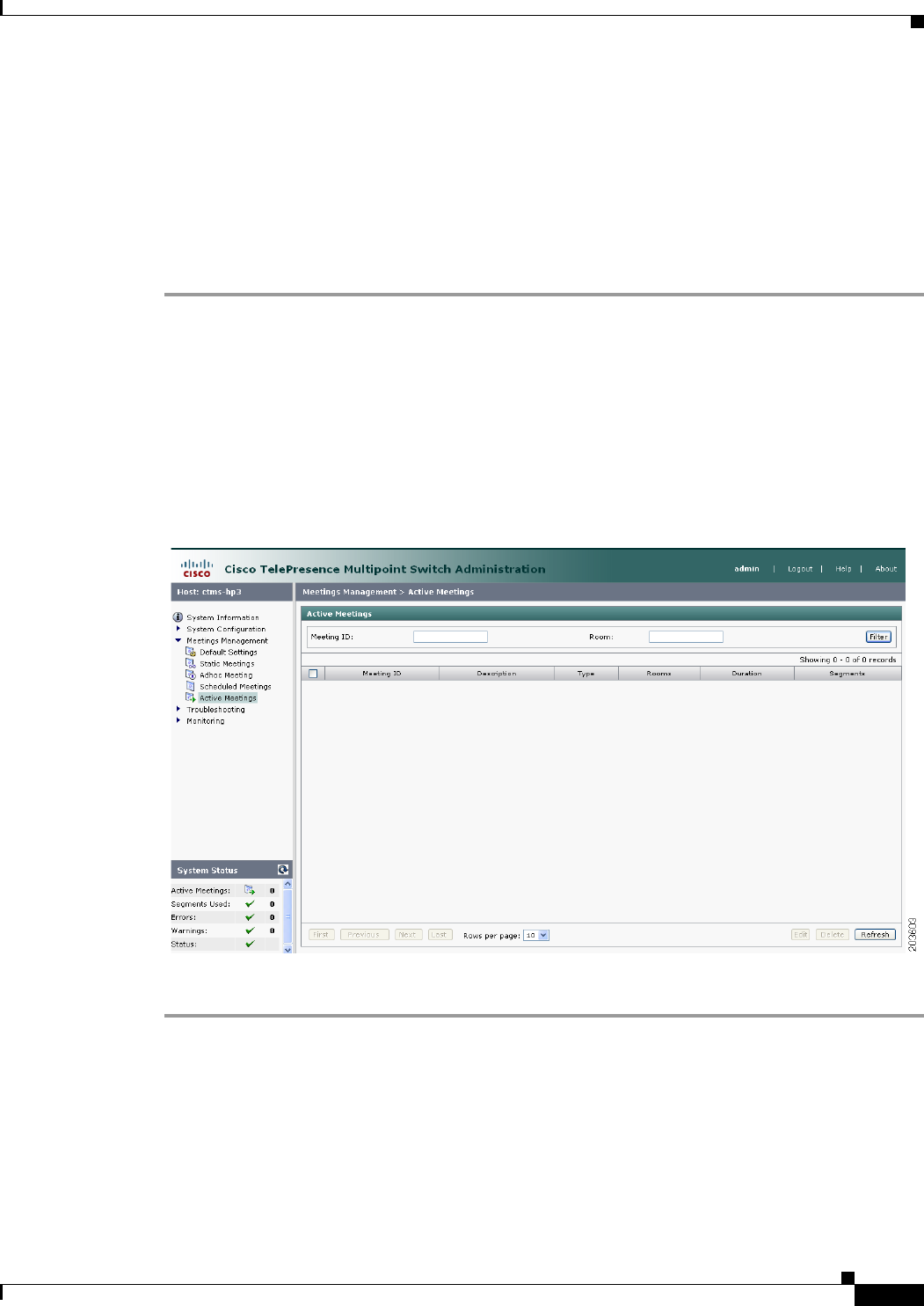Click the Logout link

click(x=800, y=569)
